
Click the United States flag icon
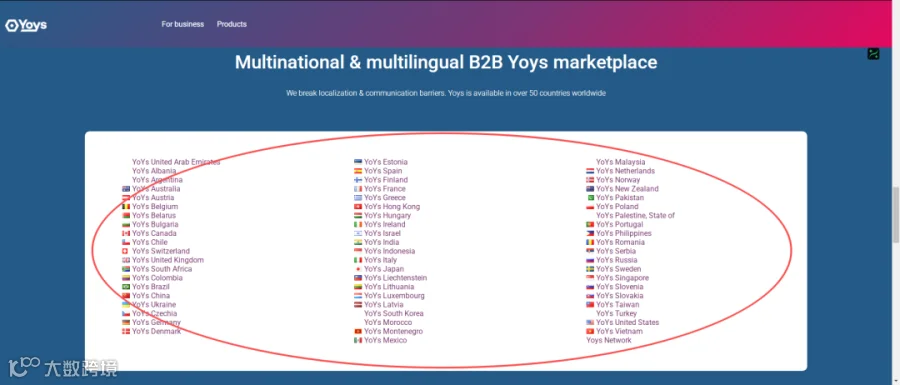click(x=590, y=322)
